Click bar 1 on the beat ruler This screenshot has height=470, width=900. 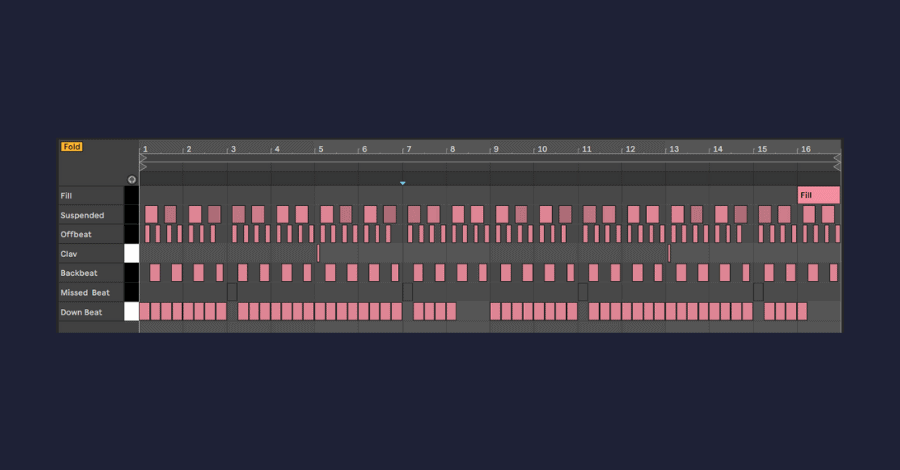point(145,149)
